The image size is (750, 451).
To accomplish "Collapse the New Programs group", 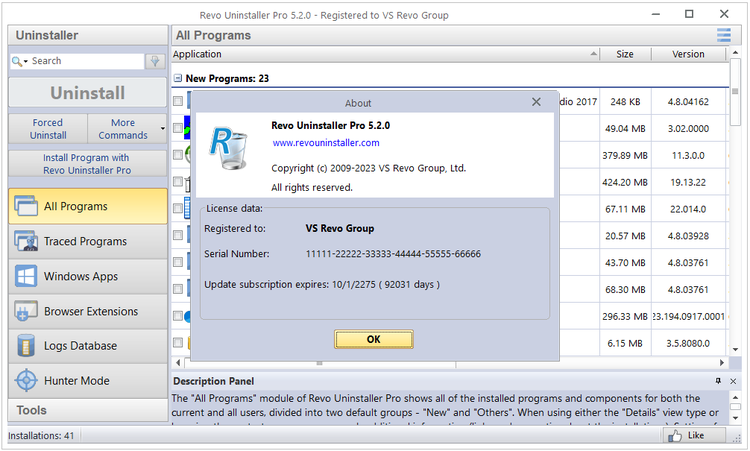I will tap(178, 78).
